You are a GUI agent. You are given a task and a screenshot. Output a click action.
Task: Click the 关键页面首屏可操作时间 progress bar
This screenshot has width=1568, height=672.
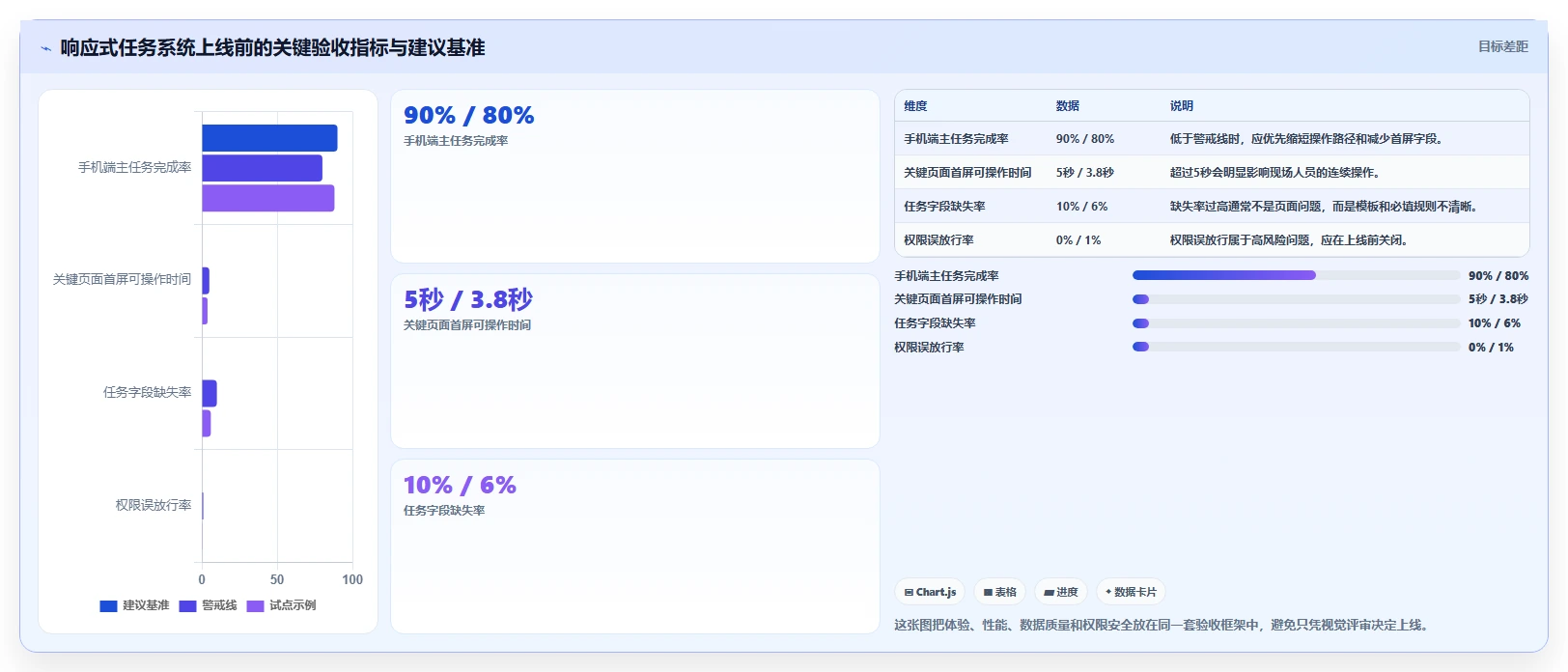tap(1296, 299)
